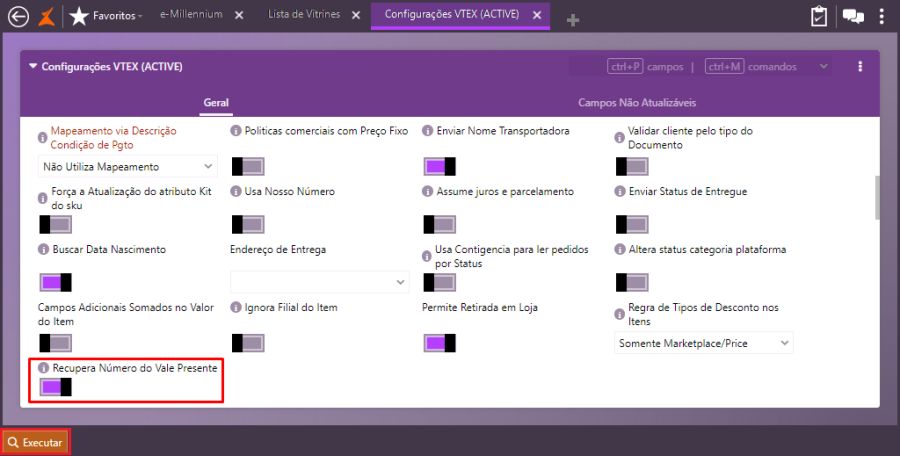
Task: Toggle Politicas comerciais com Preço Fixo switch
Action: tap(248, 167)
